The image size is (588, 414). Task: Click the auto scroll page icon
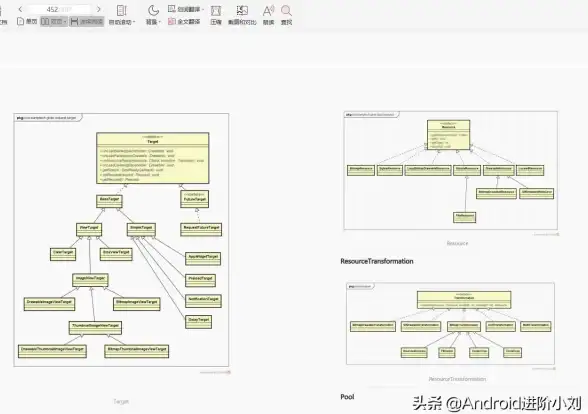coord(122,10)
